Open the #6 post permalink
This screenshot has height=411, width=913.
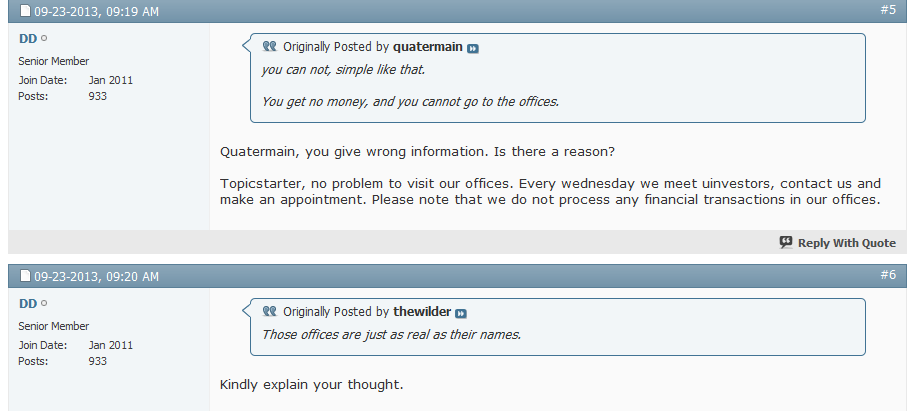[x=887, y=274]
